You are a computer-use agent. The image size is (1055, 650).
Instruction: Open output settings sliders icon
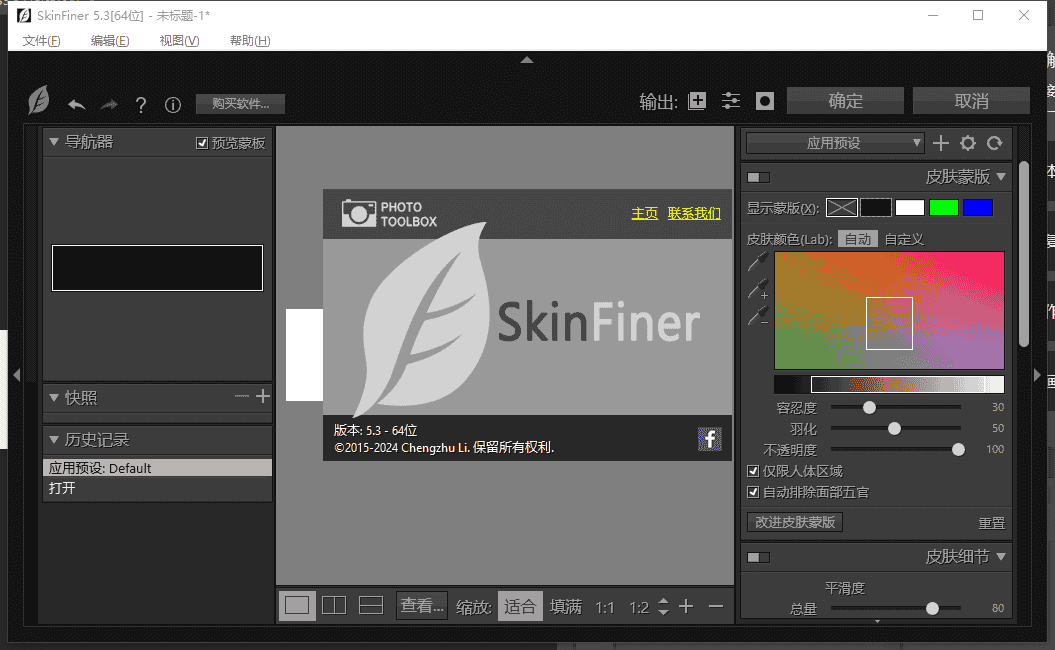(x=732, y=101)
